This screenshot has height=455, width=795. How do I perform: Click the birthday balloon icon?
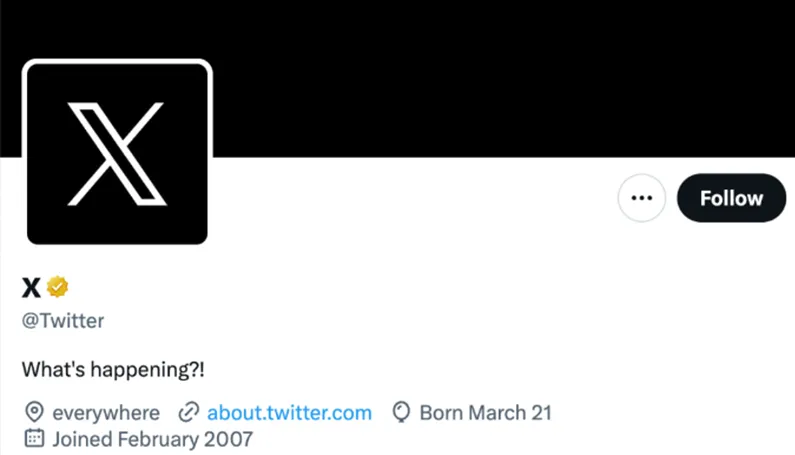coord(401,412)
